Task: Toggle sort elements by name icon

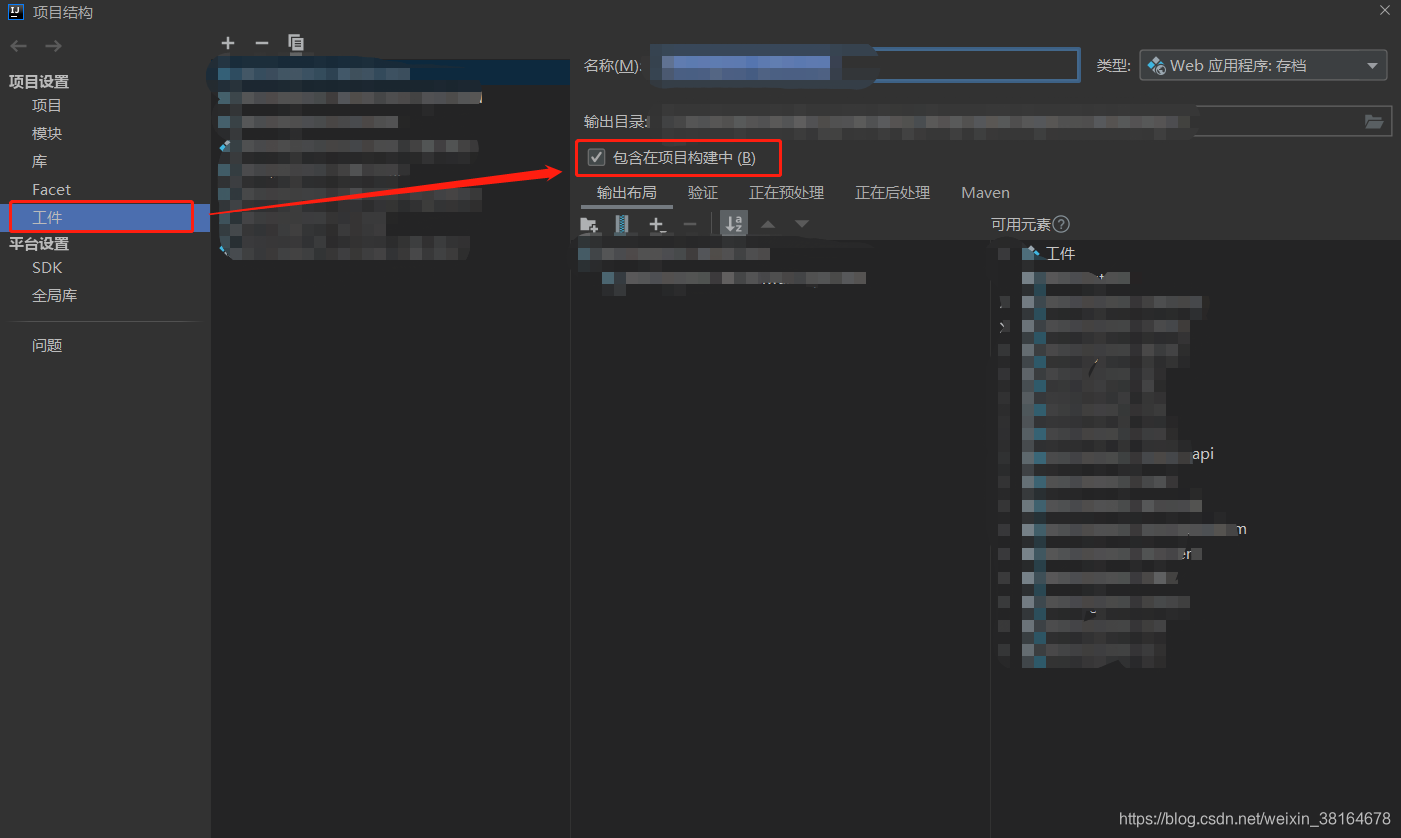Action: click(734, 224)
